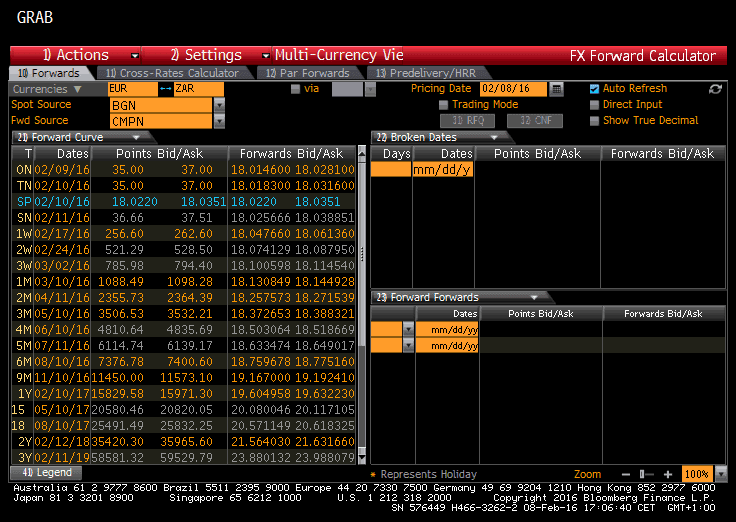Click the TN date 02/10/16

61,186
